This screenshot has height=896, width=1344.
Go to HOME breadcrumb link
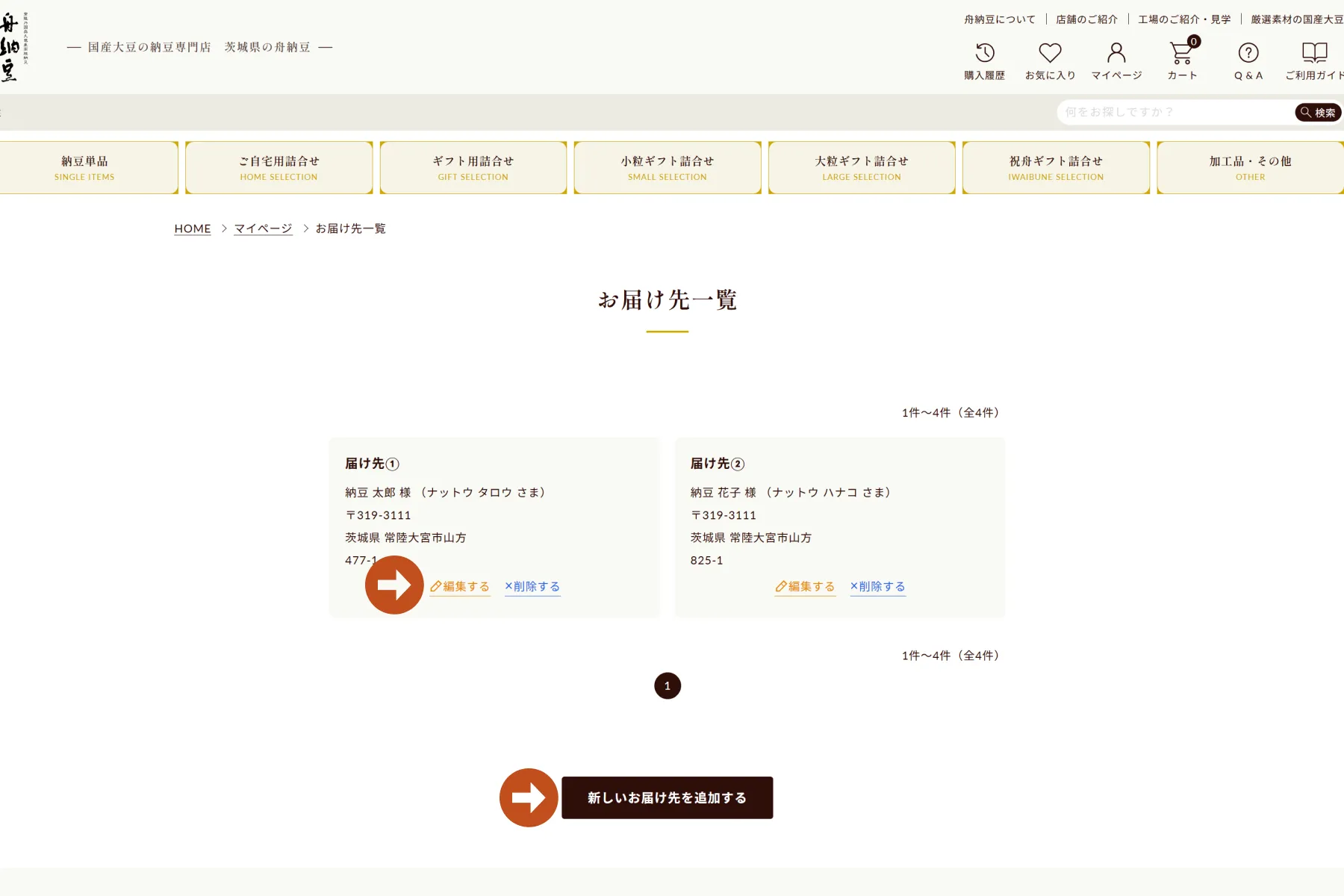click(193, 228)
